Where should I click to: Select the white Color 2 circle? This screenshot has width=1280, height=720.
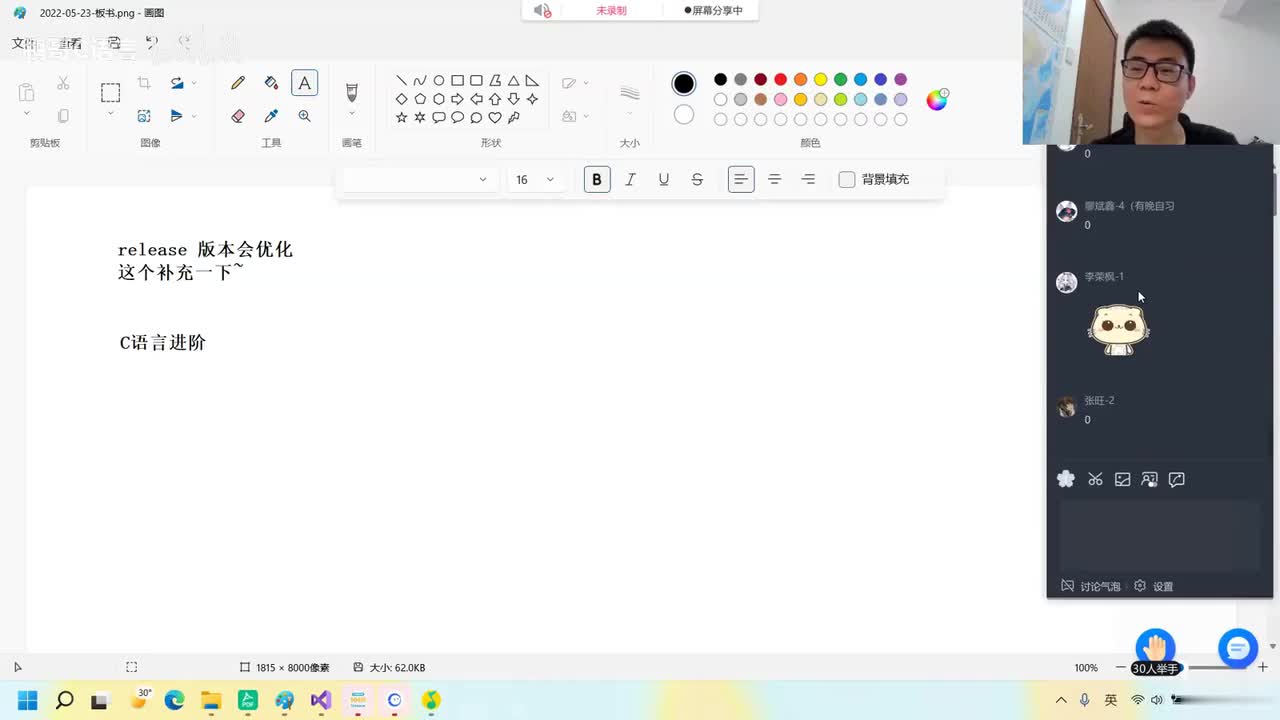(684, 114)
